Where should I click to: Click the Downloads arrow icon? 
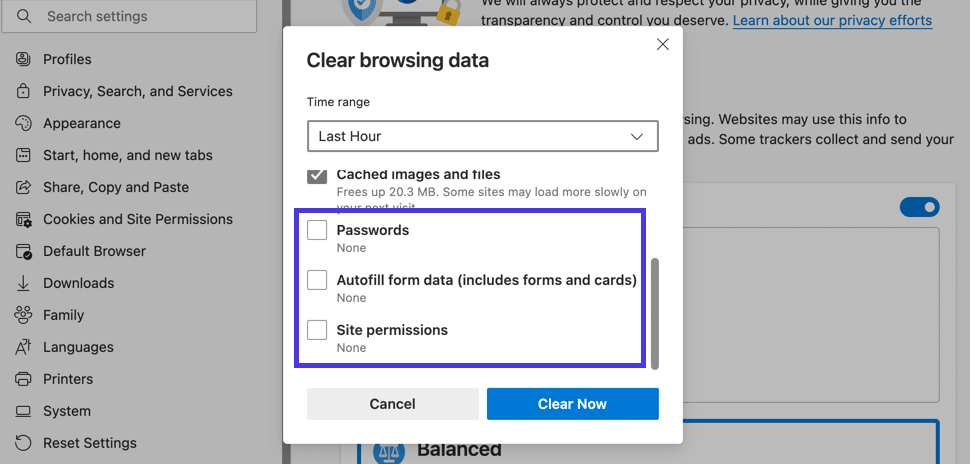pyautogui.click(x=23, y=283)
